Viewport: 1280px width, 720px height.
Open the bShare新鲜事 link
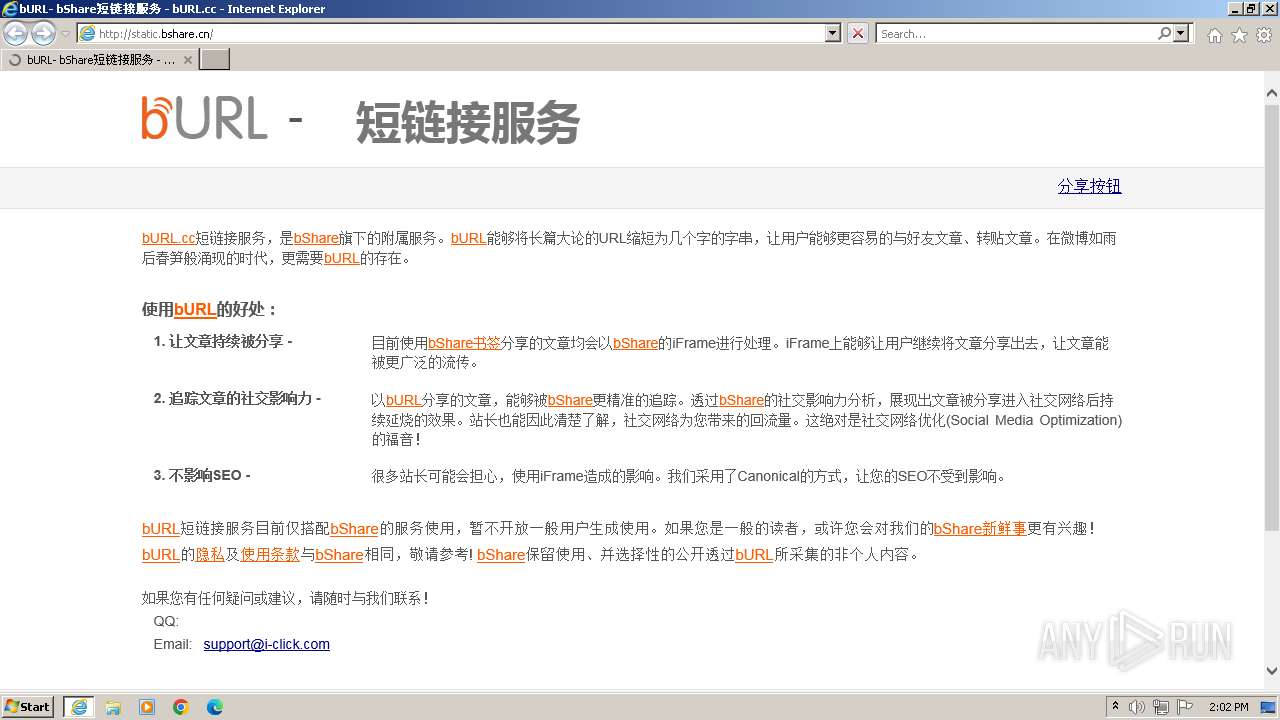[980, 528]
